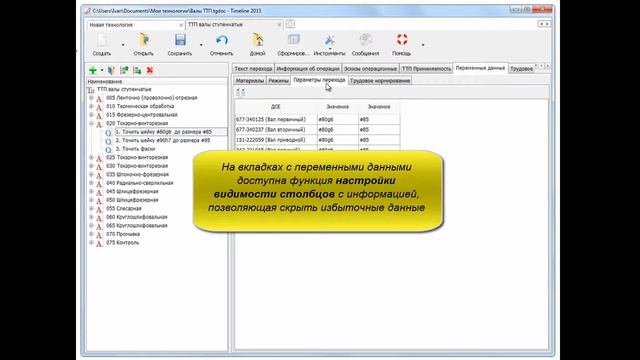Viewport: 640px width, 360px height.
Task: Close the ТТП валы ступенчатые document tab
Action: tap(279, 25)
